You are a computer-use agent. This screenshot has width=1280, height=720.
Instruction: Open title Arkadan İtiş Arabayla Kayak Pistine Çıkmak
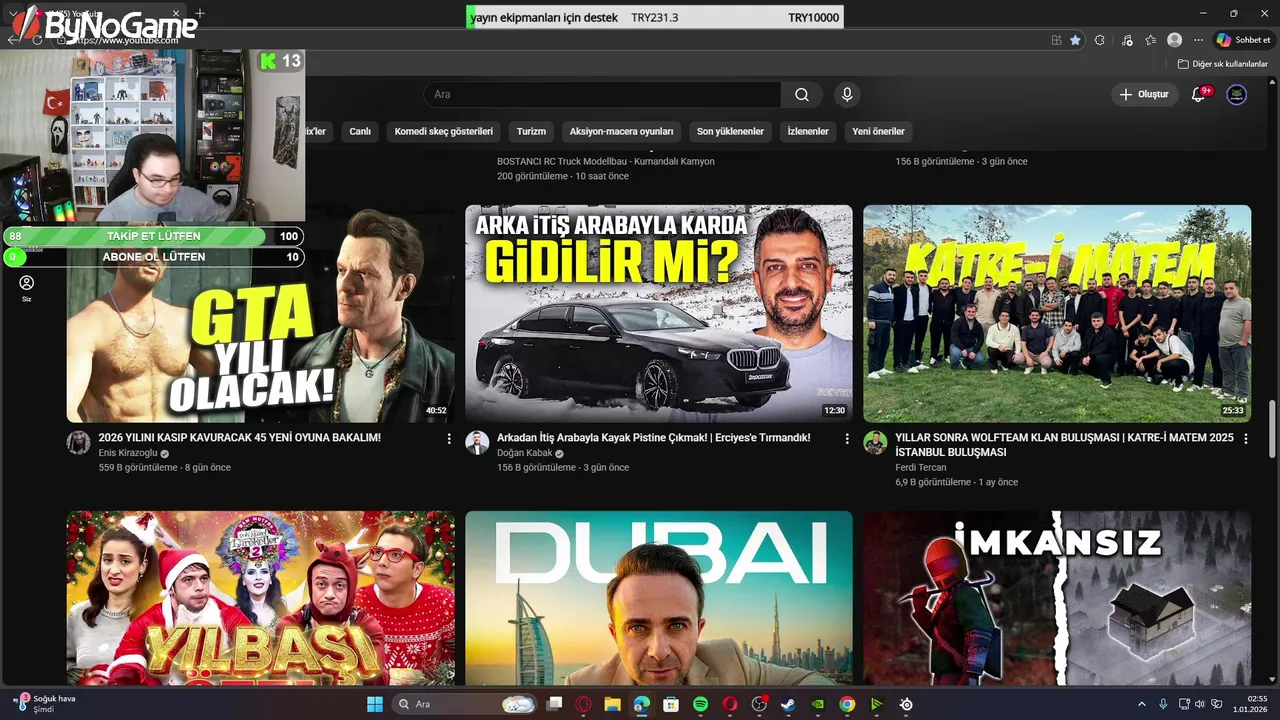(x=654, y=438)
